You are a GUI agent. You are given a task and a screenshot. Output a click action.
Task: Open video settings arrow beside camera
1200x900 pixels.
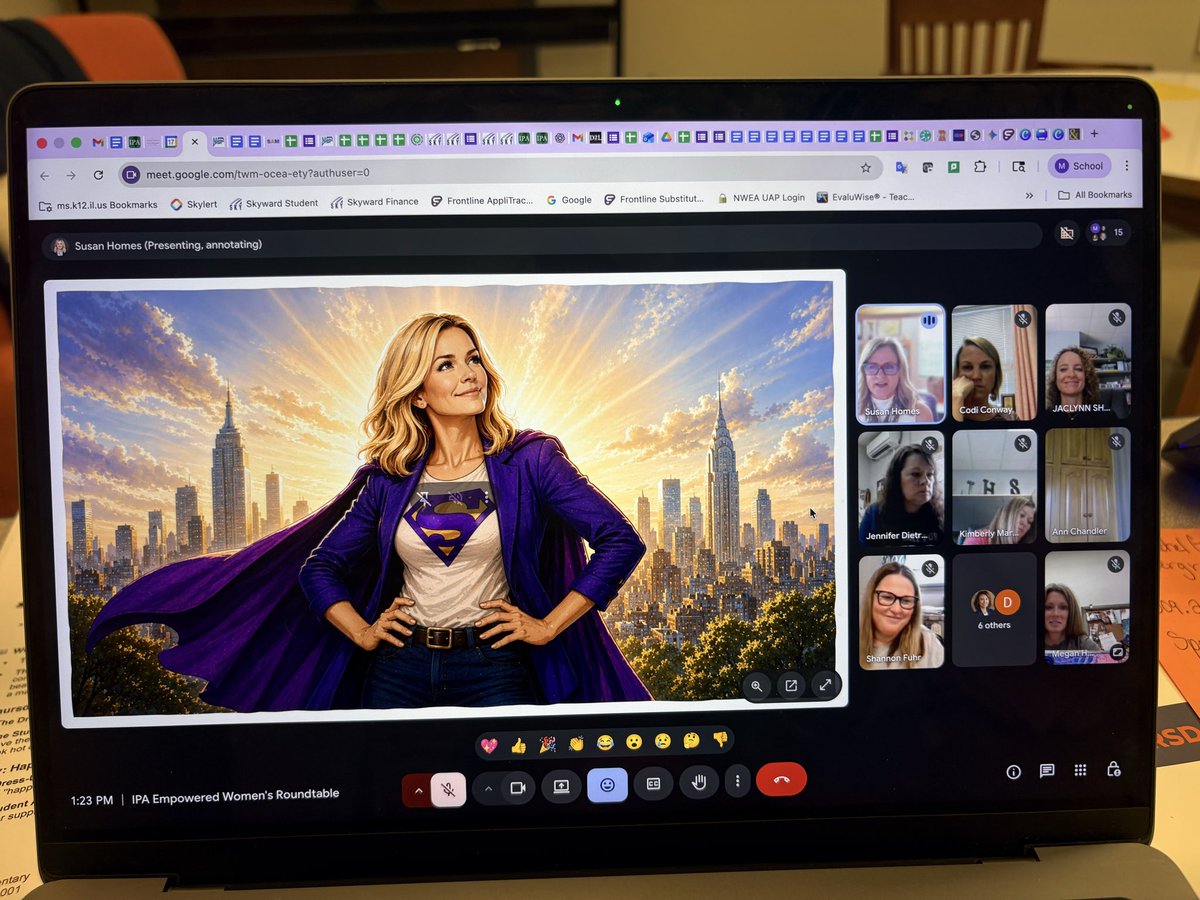click(488, 788)
